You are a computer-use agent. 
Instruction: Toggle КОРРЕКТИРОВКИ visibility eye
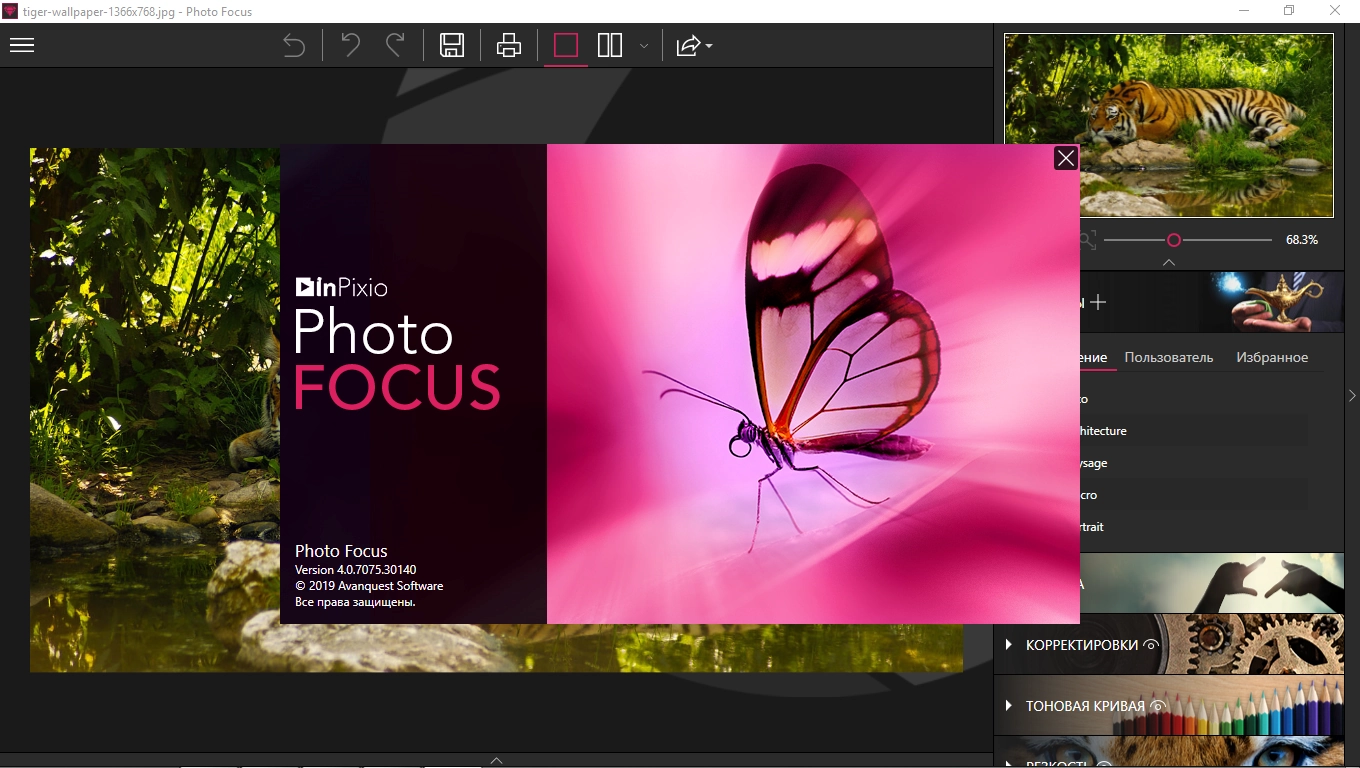tap(1151, 645)
